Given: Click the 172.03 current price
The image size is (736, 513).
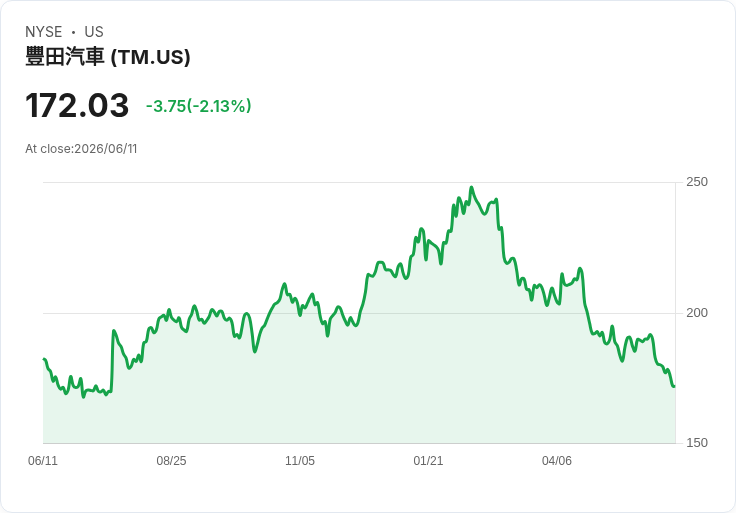Looking at the screenshot, I should (77, 105).
